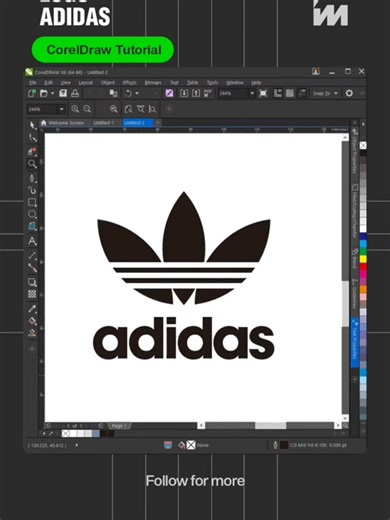Select the Crop tool
390x520 pixels.
click(x=32, y=151)
